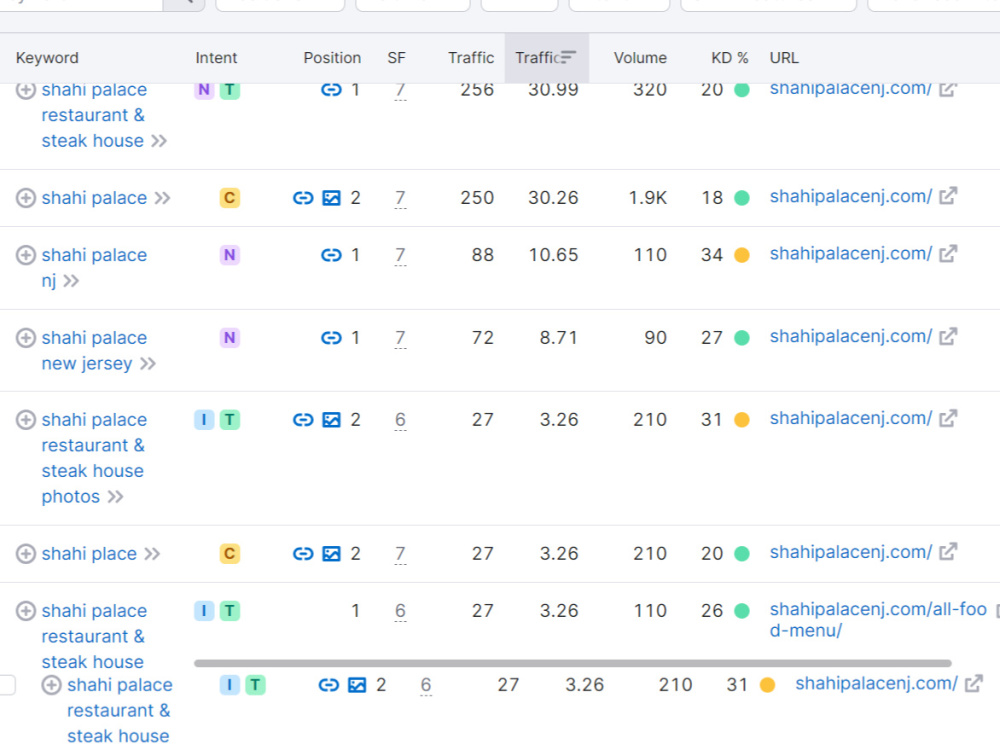The height and width of the screenshot is (750, 1000).
Task: Click the sitelinks icon in the 'shahi palace nj' row
Action: coord(331,255)
